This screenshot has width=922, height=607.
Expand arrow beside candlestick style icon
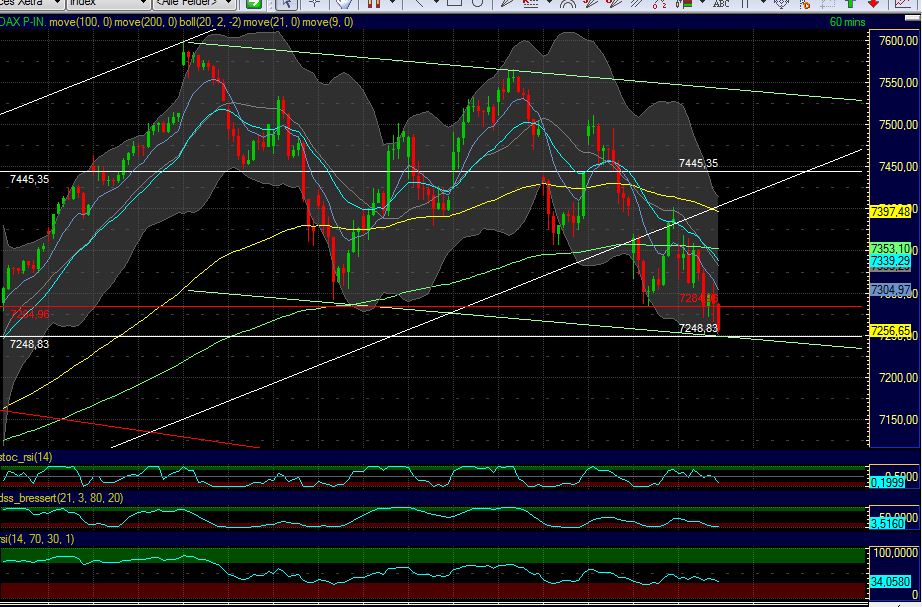[392, 3]
